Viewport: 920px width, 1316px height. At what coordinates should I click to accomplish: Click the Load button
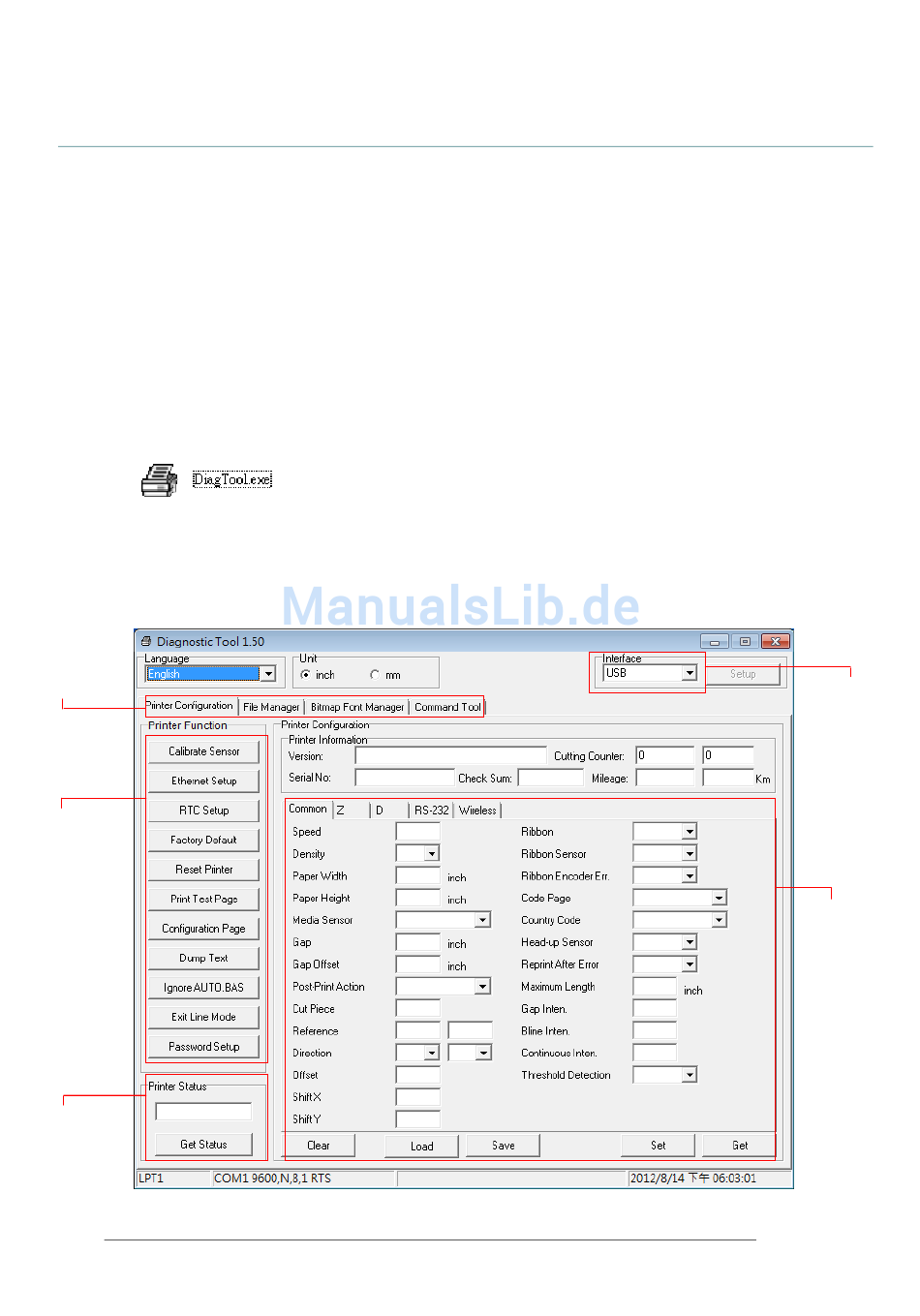click(421, 1147)
